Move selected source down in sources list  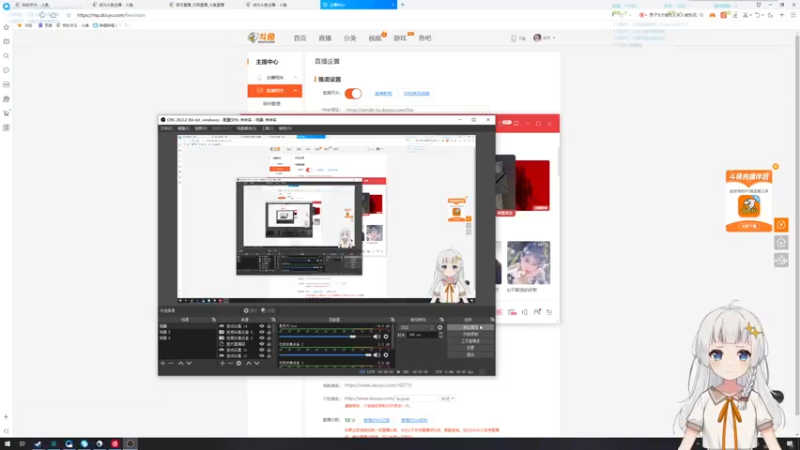(x=257, y=363)
